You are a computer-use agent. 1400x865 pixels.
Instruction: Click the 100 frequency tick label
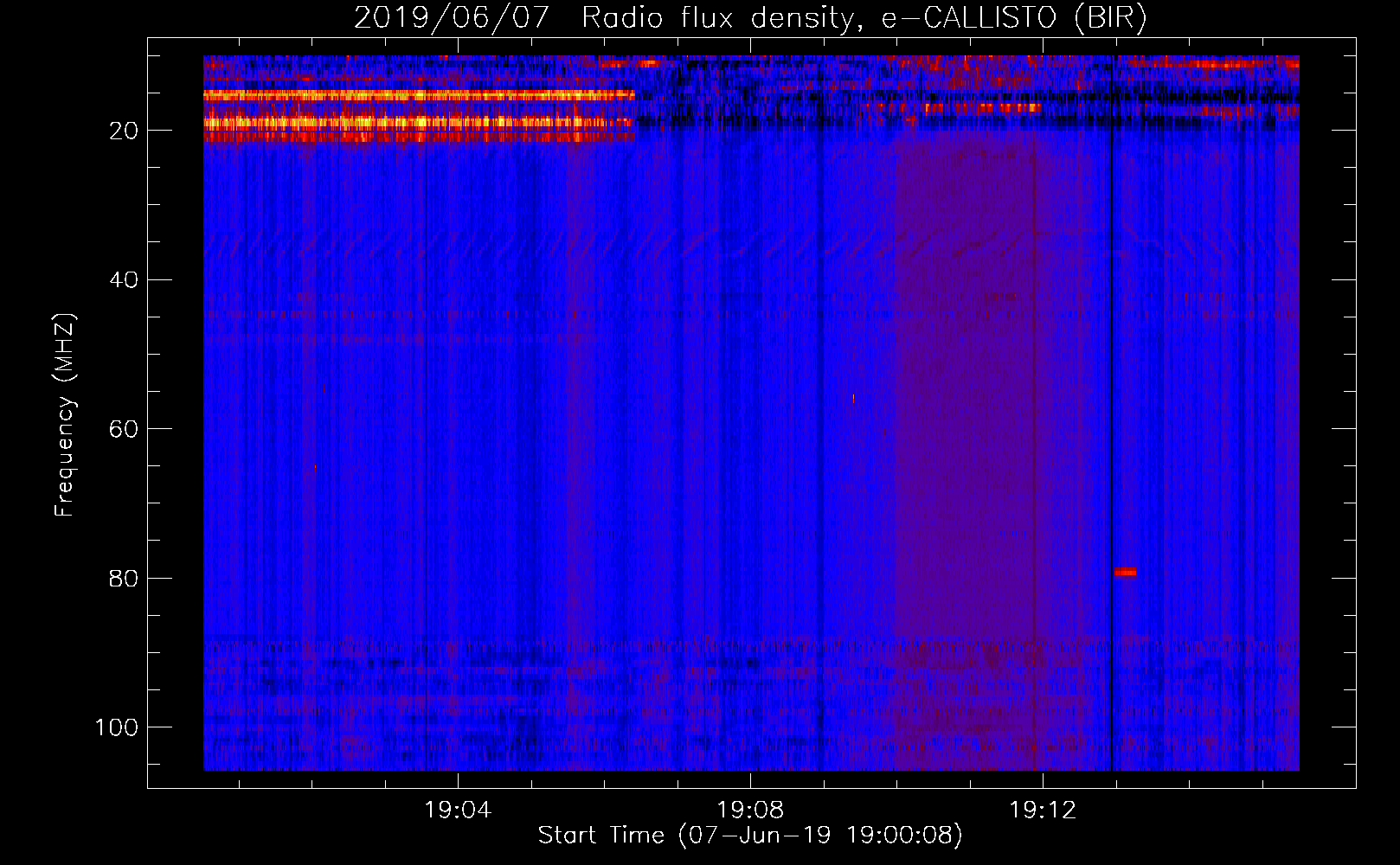(x=117, y=727)
